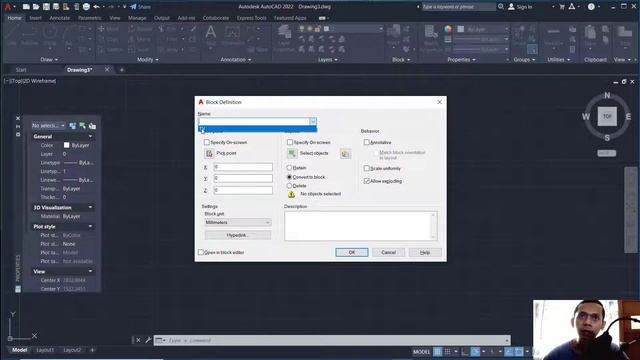Collapse the 3D Visualization section
The height and width of the screenshot is (360, 640).
tap(90, 207)
